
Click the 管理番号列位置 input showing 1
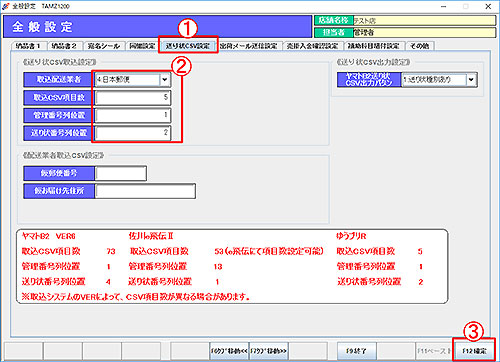pos(133,115)
